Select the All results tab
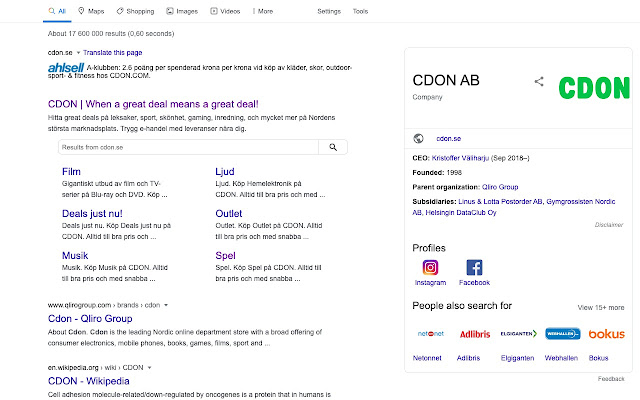This screenshot has width=640, height=400. 57,11
